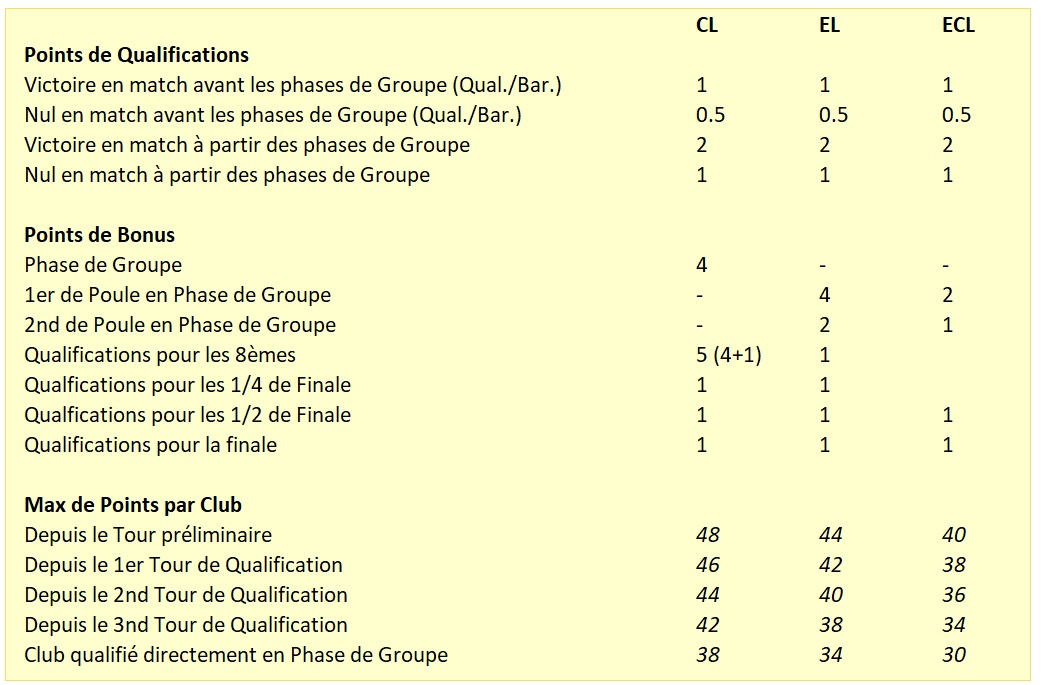This screenshot has width=1041, height=685.
Task: Select Qualifications pour les 8èmes label
Action: click(159, 355)
